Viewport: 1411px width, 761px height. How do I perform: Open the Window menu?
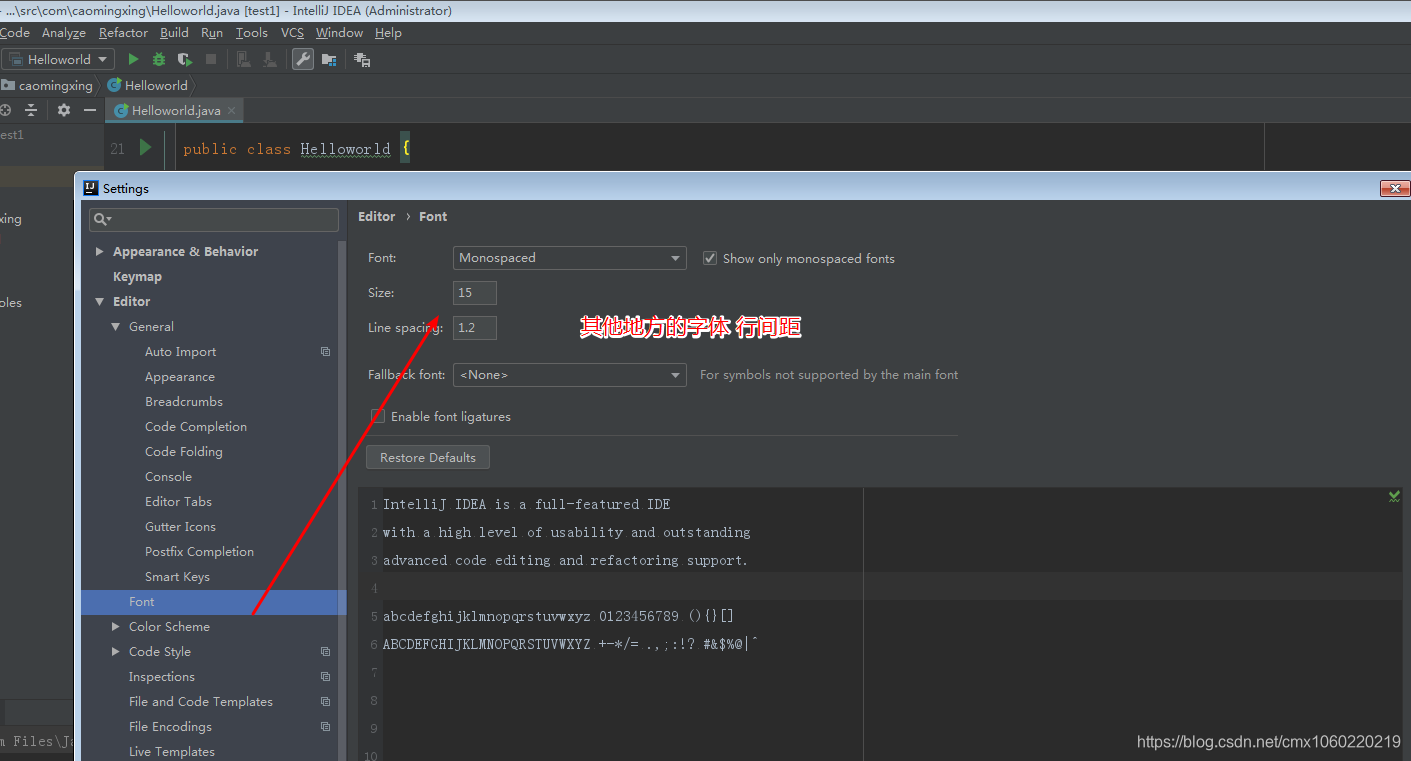339,33
